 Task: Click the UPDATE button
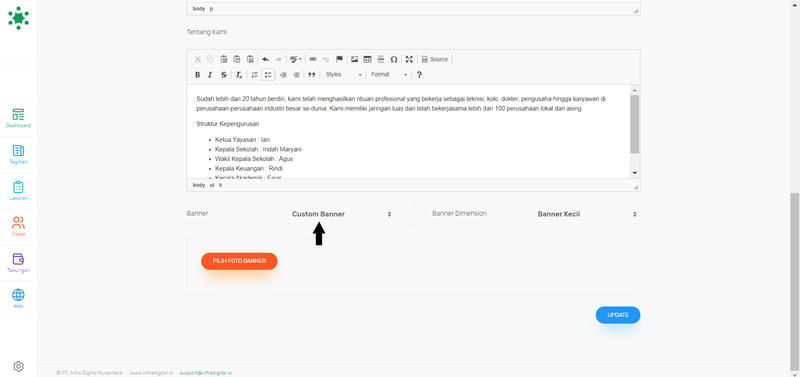point(618,315)
